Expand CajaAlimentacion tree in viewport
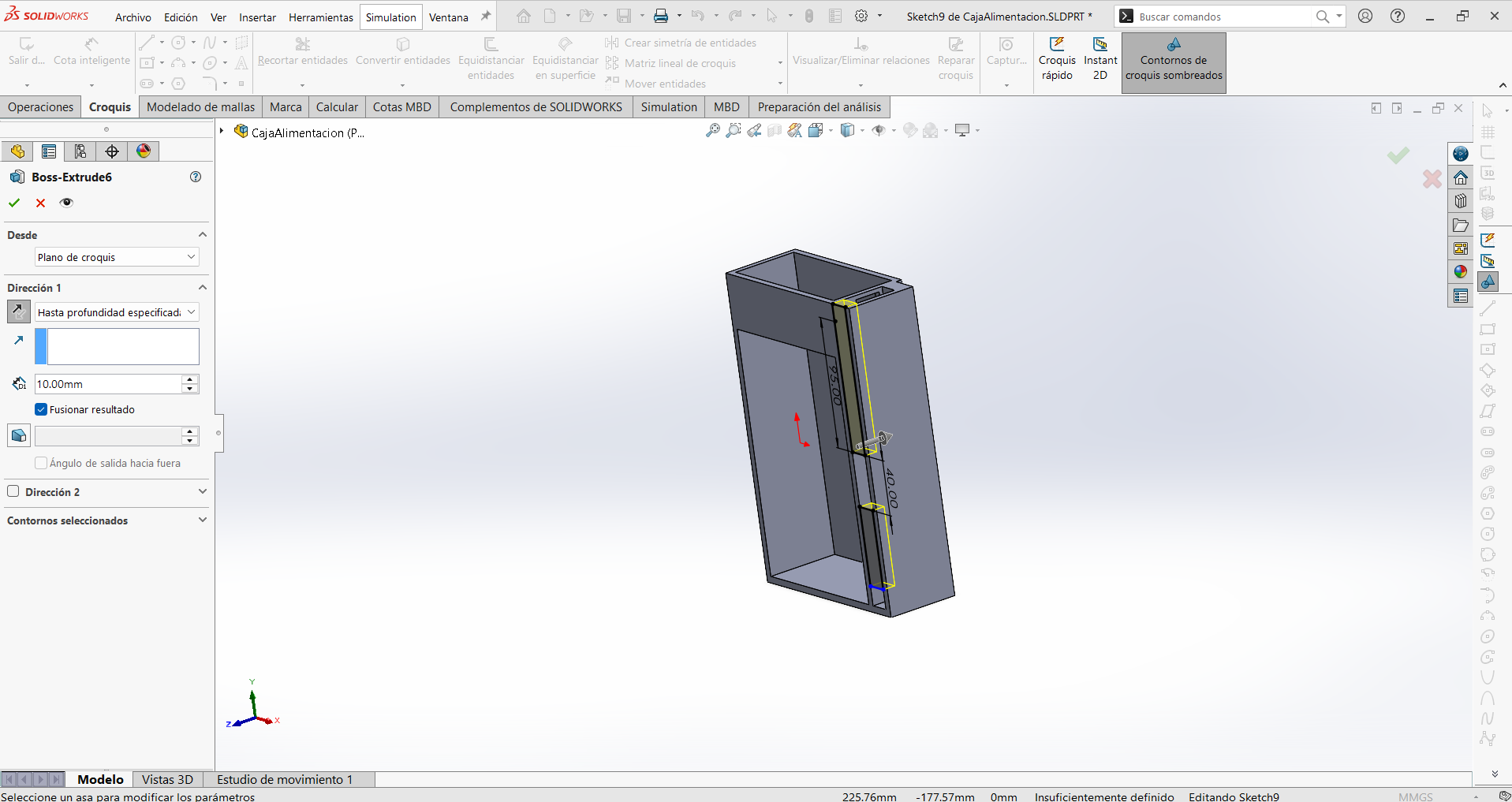 [x=222, y=132]
